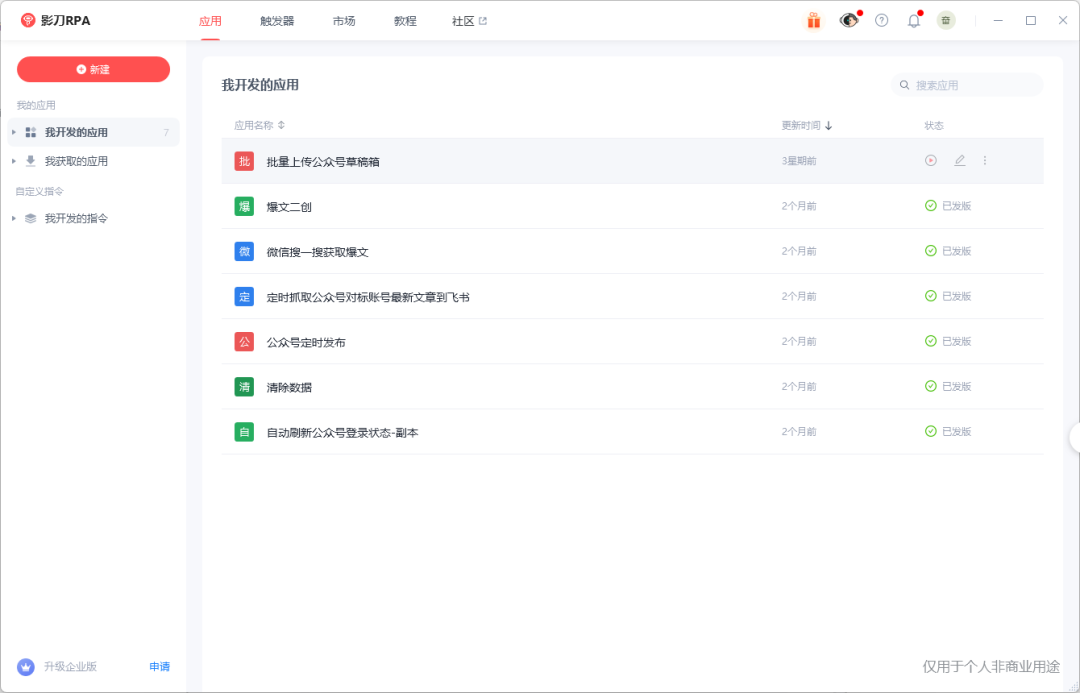1080x693 pixels.
Task: Click the eye avatar icon in header
Action: point(849,21)
